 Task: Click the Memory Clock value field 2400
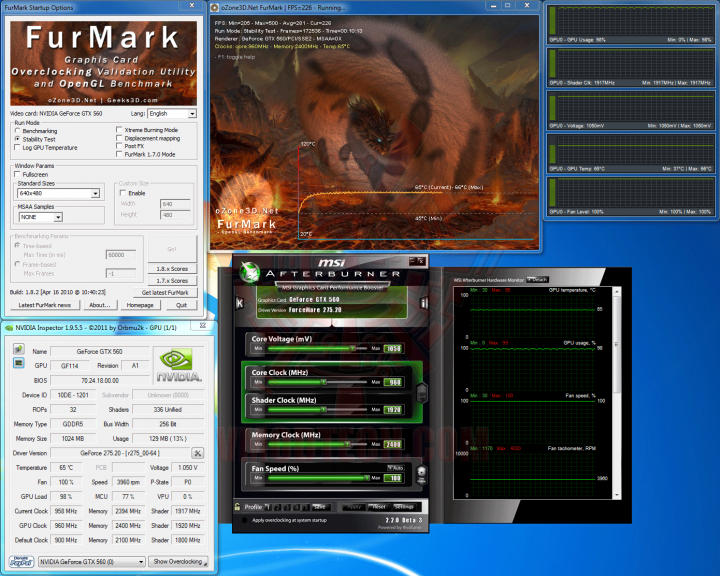393,444
